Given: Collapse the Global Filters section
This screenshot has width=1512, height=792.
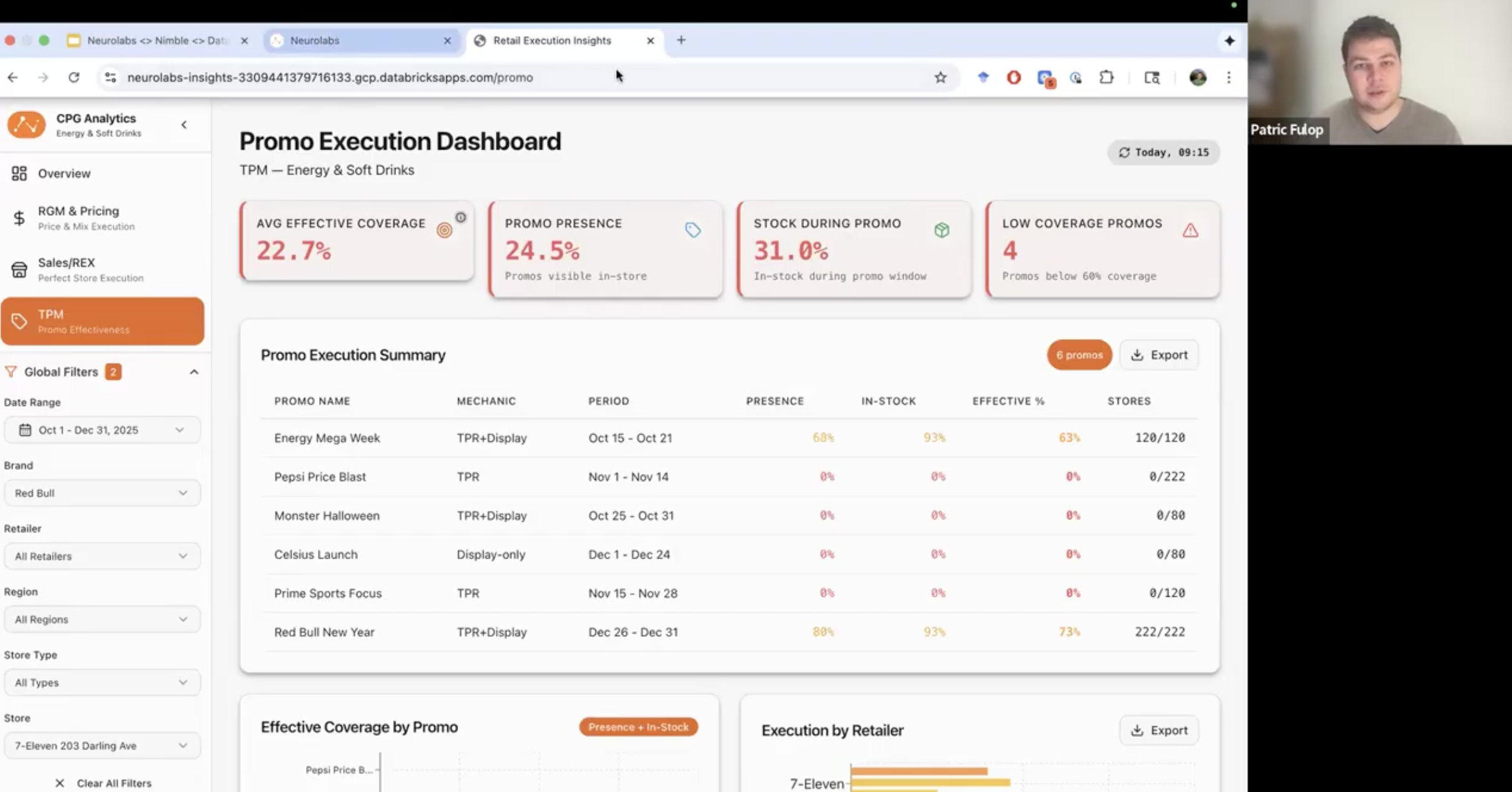Looking at the screenshot, I should tap(194, 372).
